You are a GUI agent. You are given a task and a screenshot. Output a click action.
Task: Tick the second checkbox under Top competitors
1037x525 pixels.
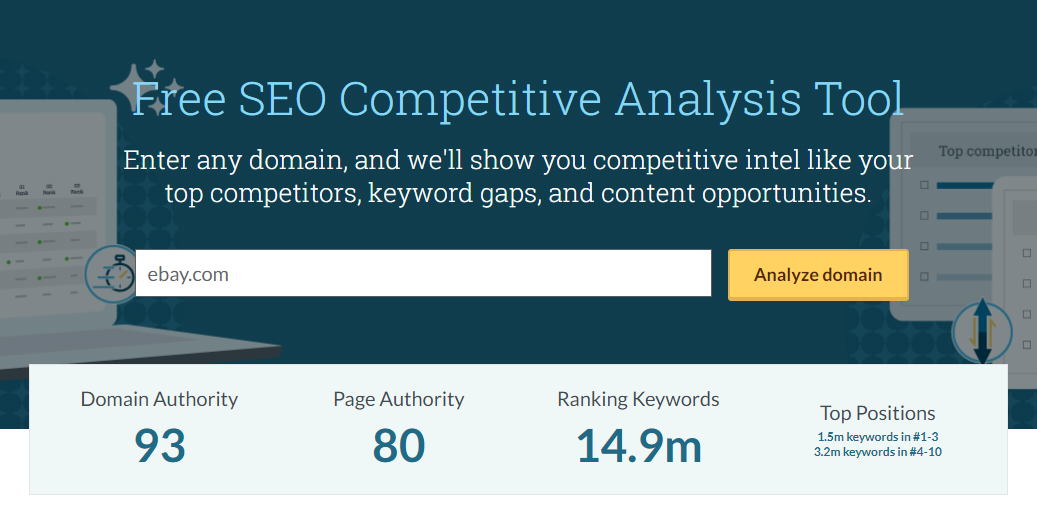924,215
